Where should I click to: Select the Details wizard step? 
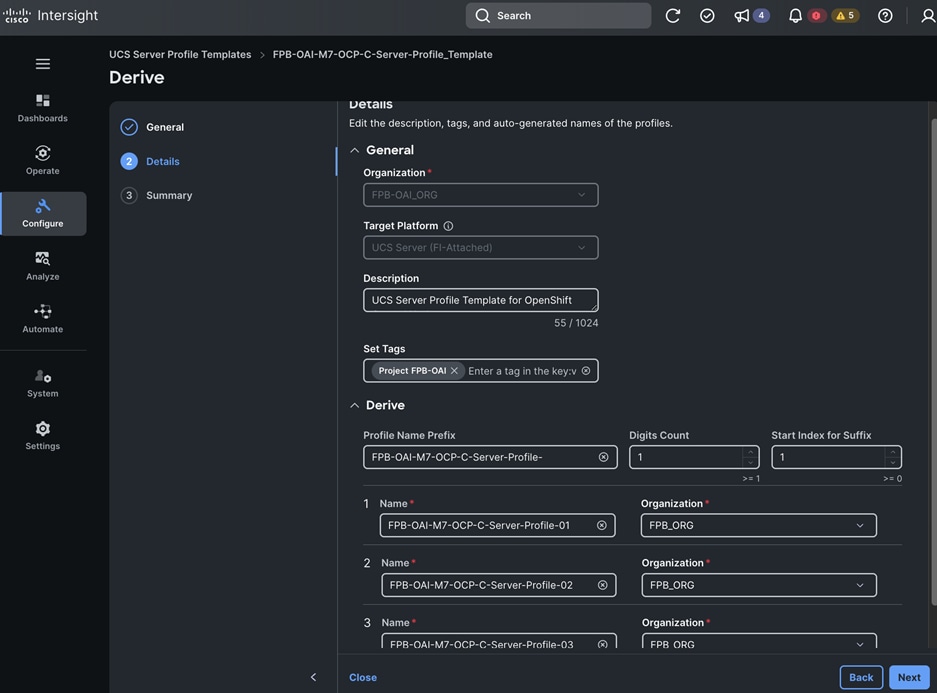click(151, 161)
